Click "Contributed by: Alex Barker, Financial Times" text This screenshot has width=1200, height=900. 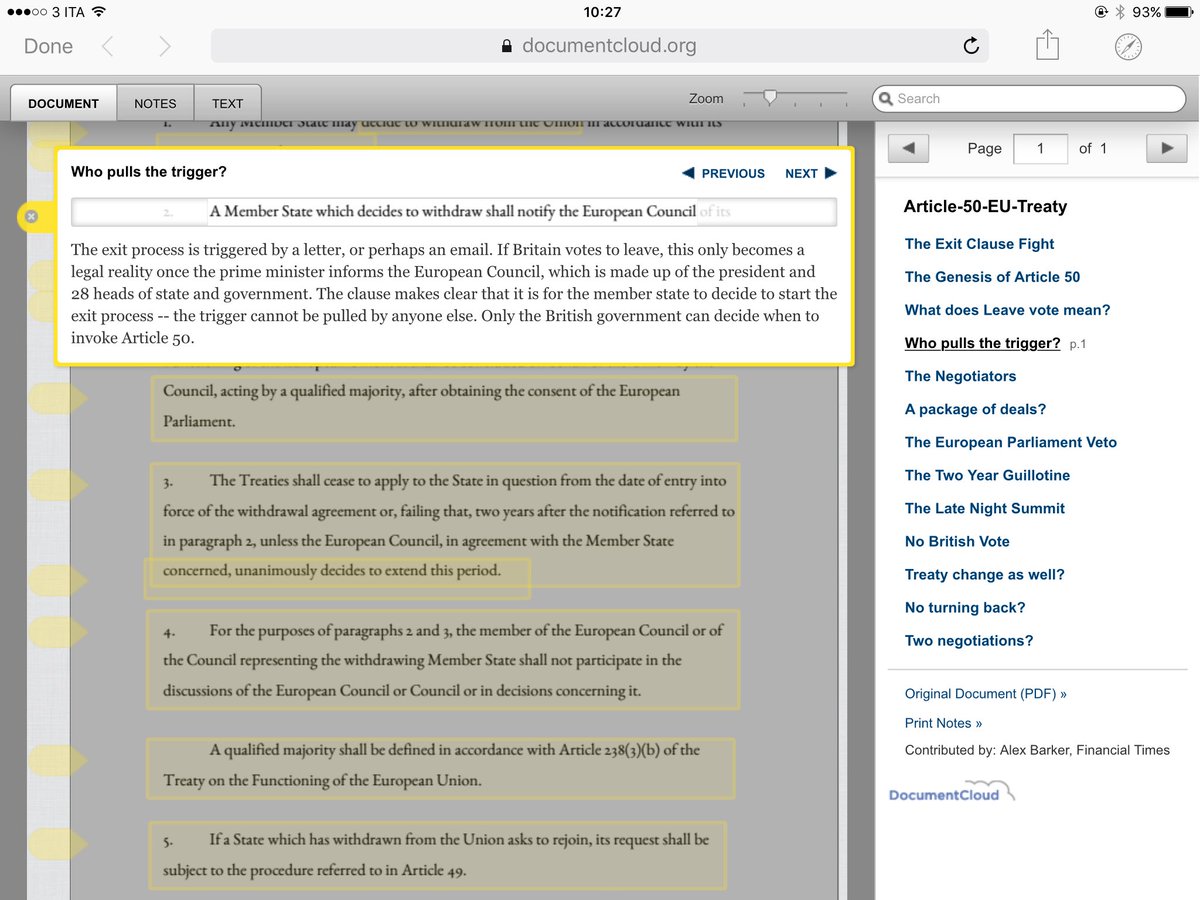point(1037,750)
